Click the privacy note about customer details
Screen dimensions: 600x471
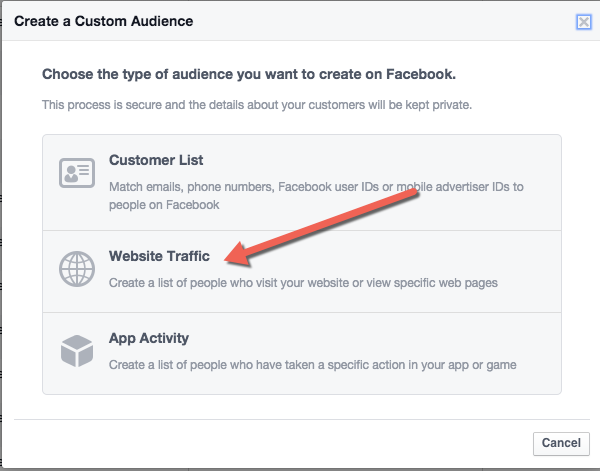coord(257,104)
